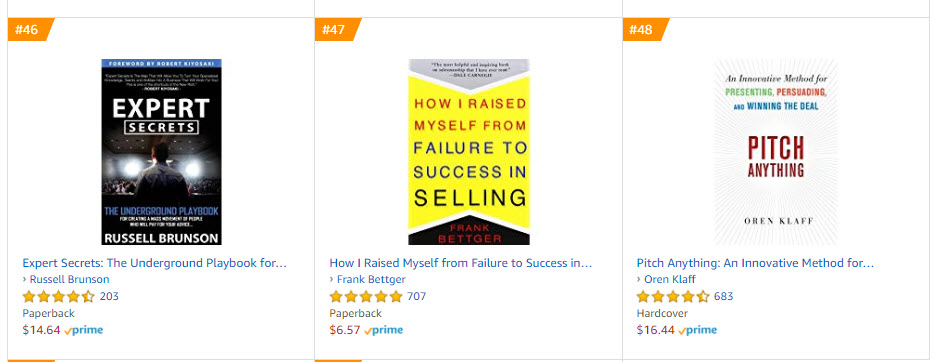Open the yellow Failure to Success cover
939x362 pixels.
click(x=469, y=152)
